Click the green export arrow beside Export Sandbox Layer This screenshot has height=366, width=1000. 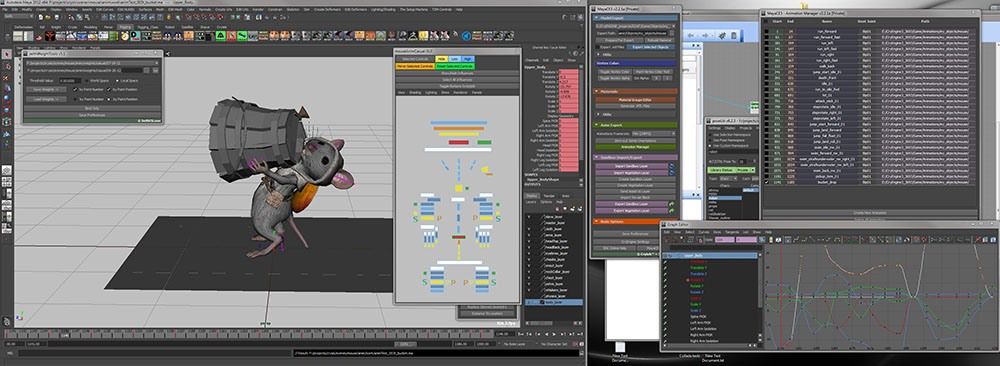(672, 203)
